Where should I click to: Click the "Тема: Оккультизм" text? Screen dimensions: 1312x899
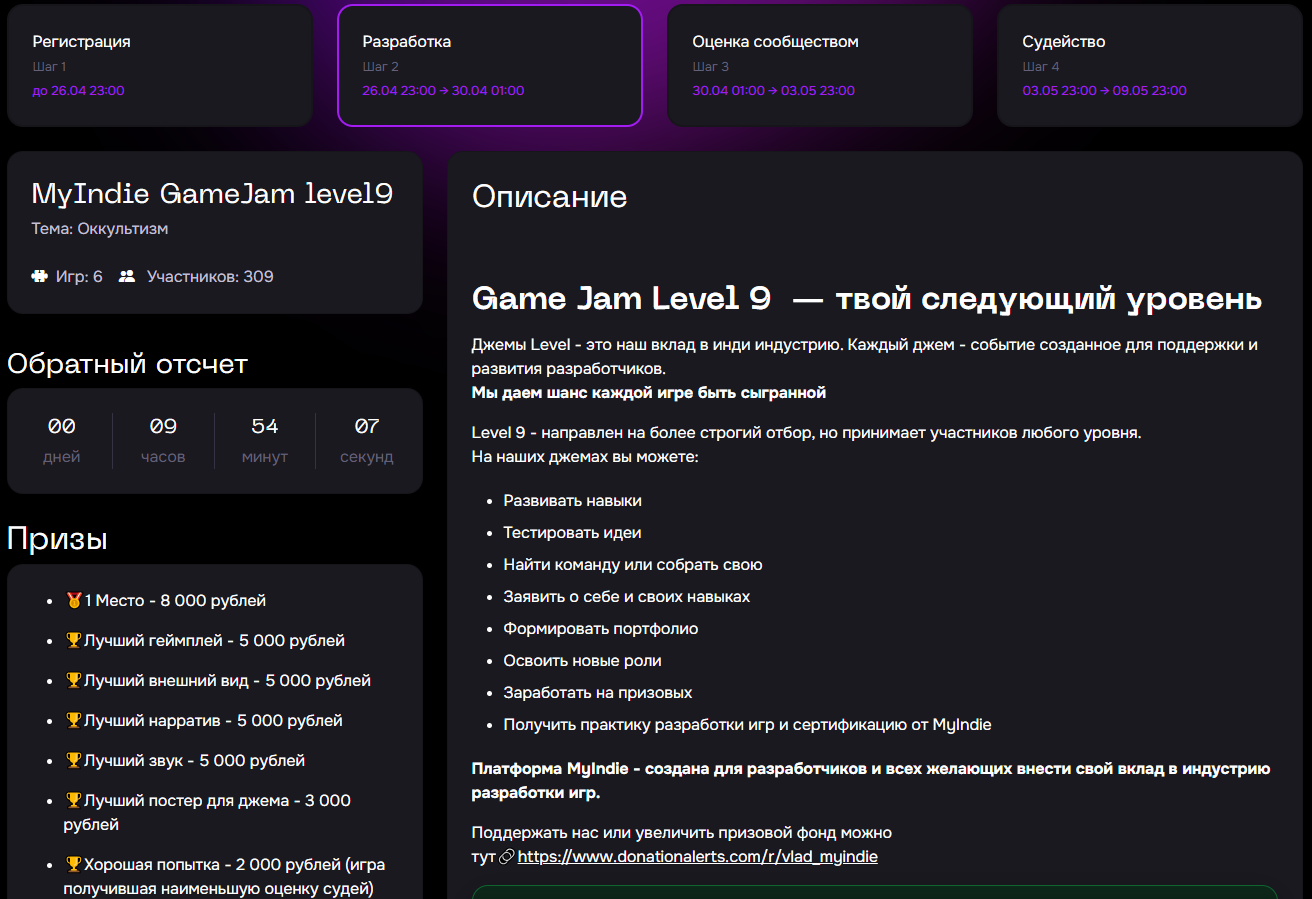pos(100,229)
